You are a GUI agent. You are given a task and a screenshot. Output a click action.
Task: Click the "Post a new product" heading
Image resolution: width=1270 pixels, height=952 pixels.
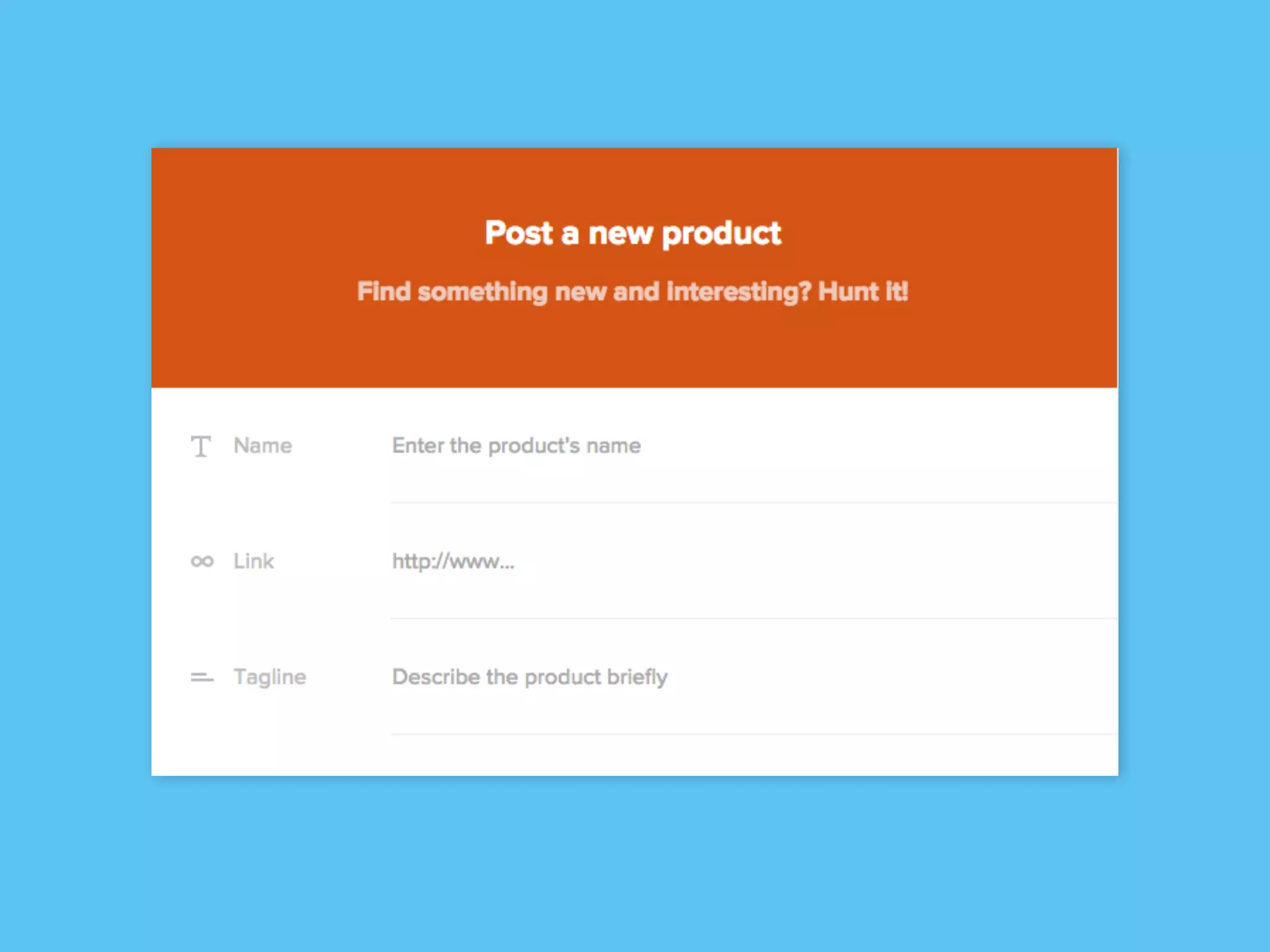click(x=633, y=234)
